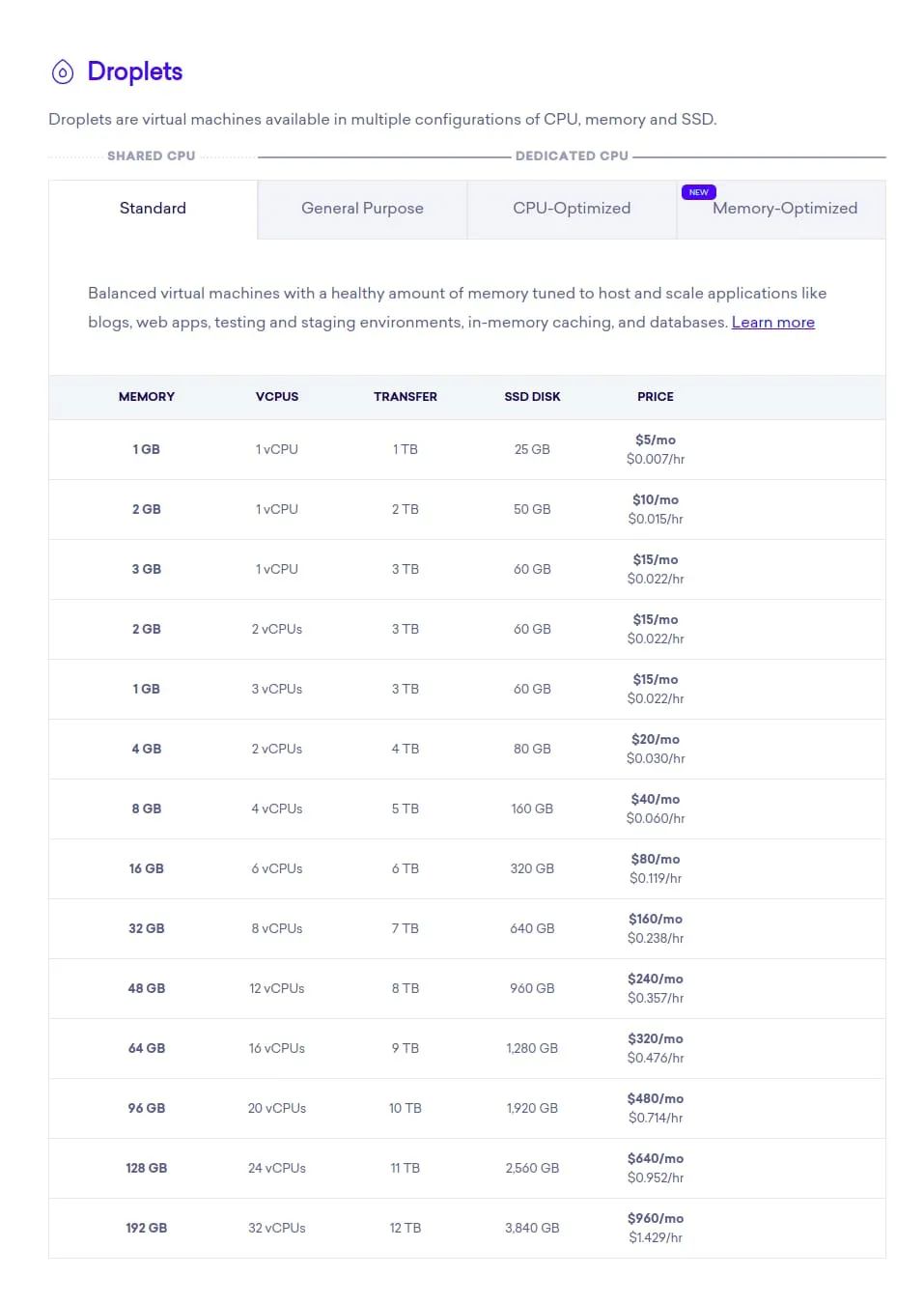The image size is (924, 1305).
Task: Select the $80/mo price
Action: pyautogui.click(x=656, y=860)
